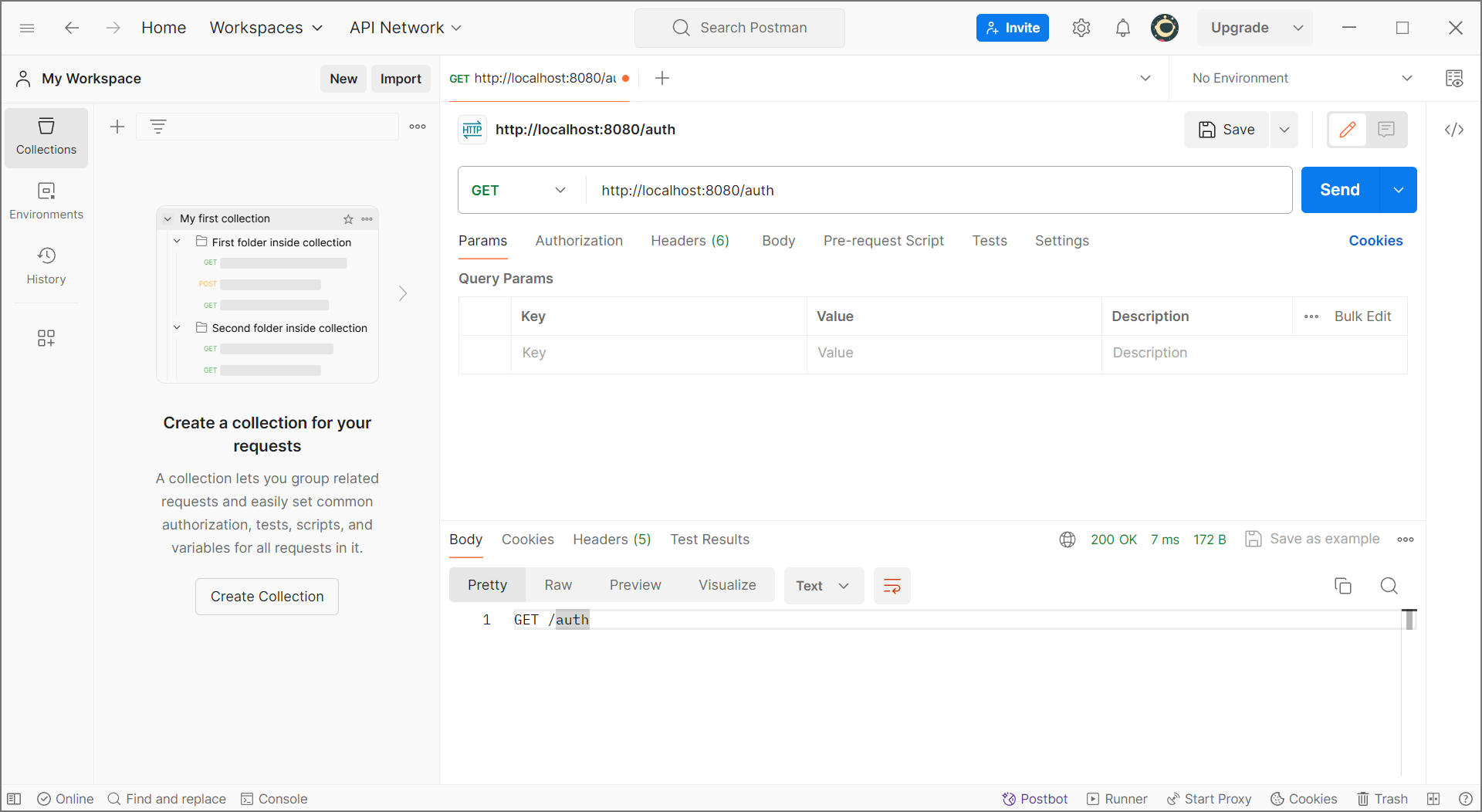1482x812 pixels.
Task: Open the two-pane layout icon
Action: [1433, 799]
